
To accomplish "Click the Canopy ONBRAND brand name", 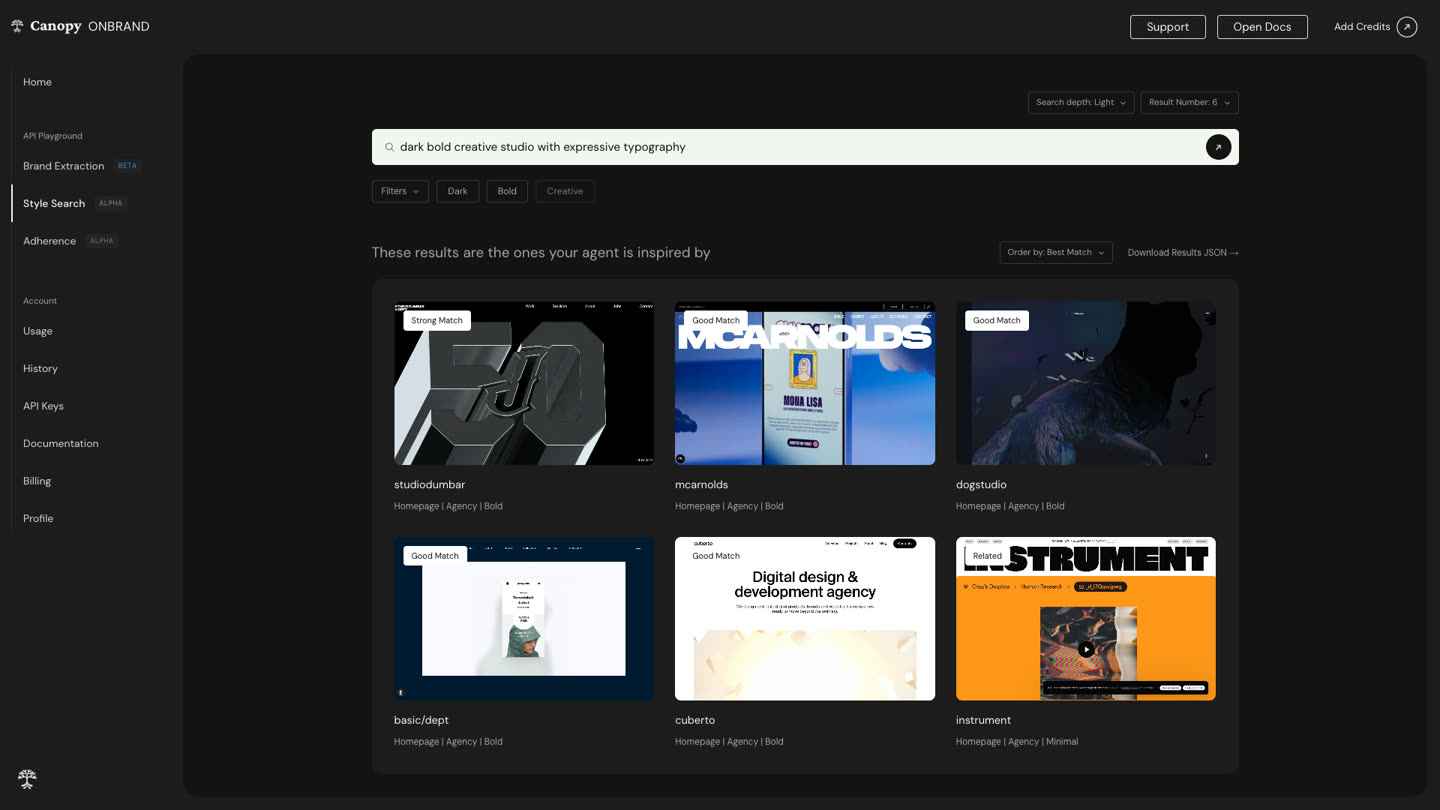I will coord(90,27).
